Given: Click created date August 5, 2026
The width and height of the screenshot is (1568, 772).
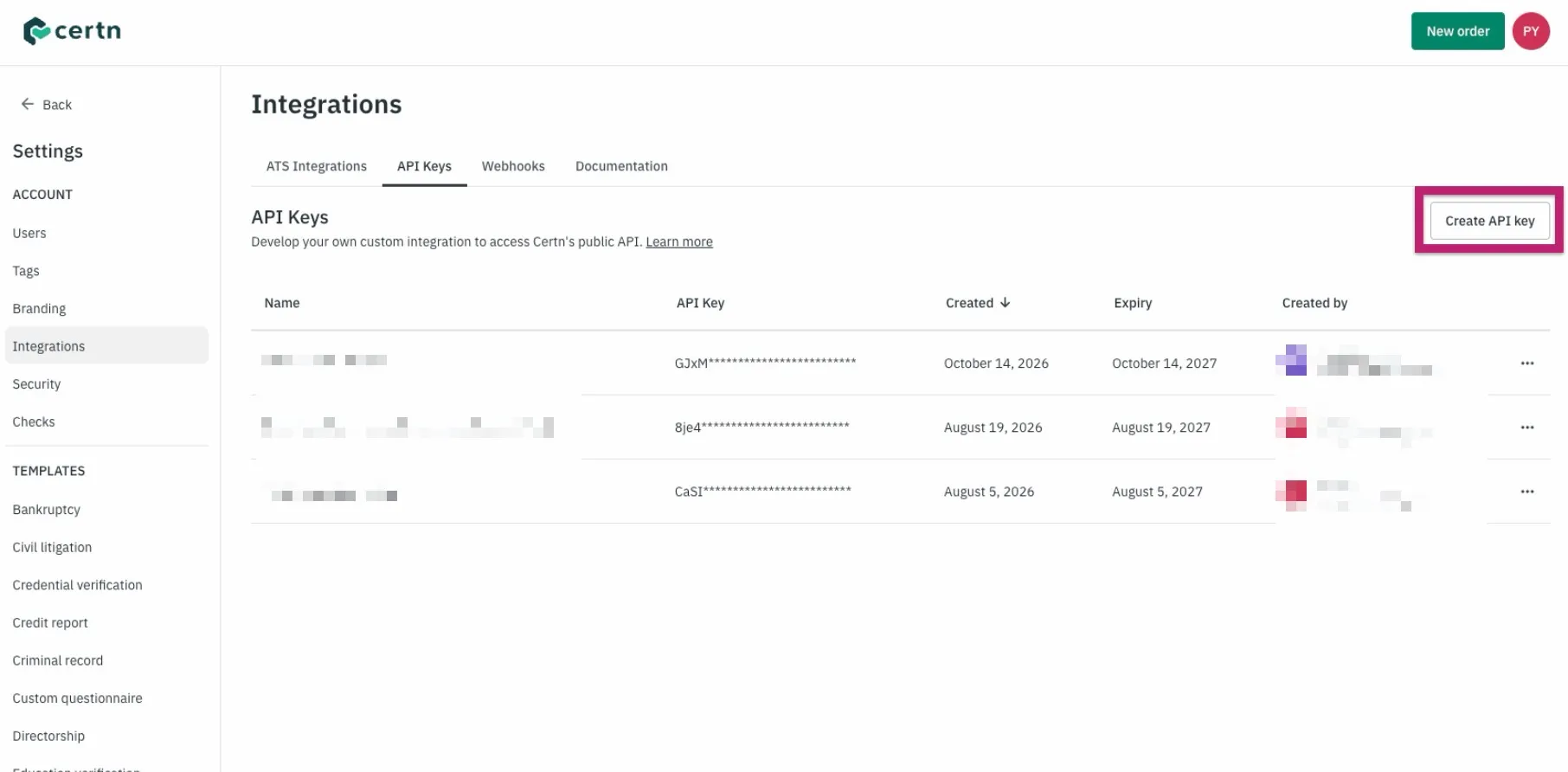Looking at the screenshot, I should click(x=989, y=492).
